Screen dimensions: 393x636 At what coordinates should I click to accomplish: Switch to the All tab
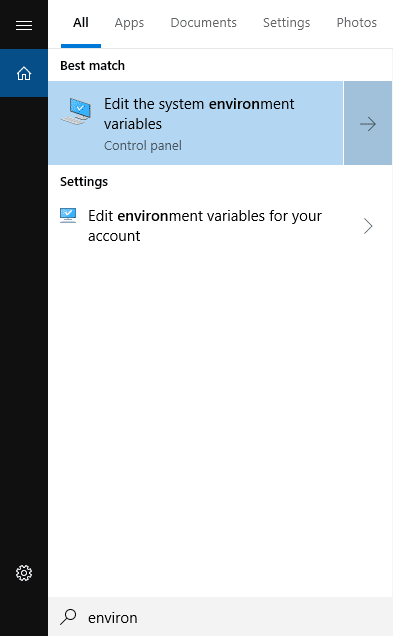[x=81, y=23]
